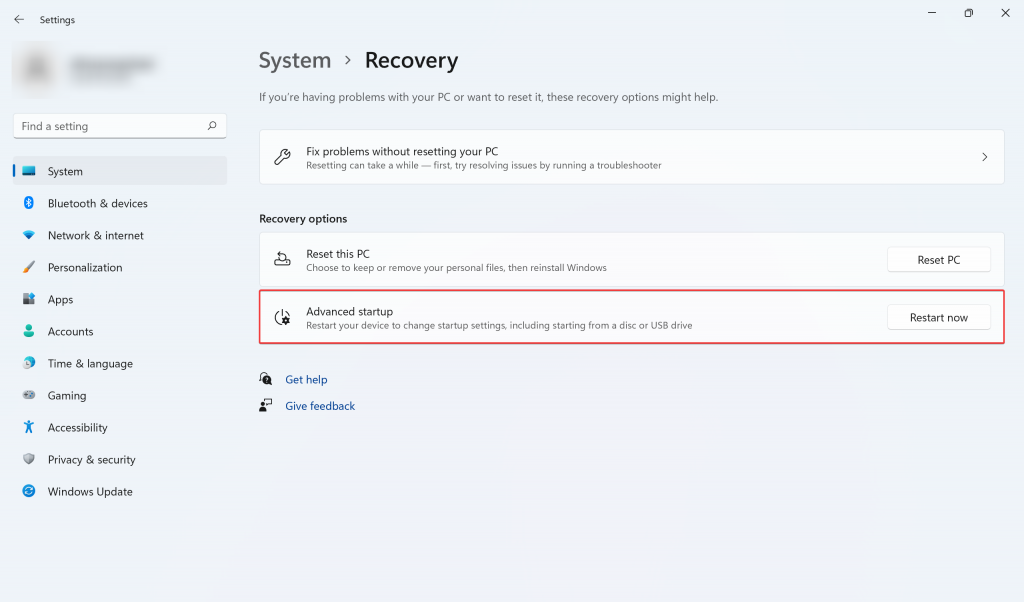The width and height of the screenshot is (1024, 602).
Task: Close the Settings window
Action: [x=1005, y=12]
